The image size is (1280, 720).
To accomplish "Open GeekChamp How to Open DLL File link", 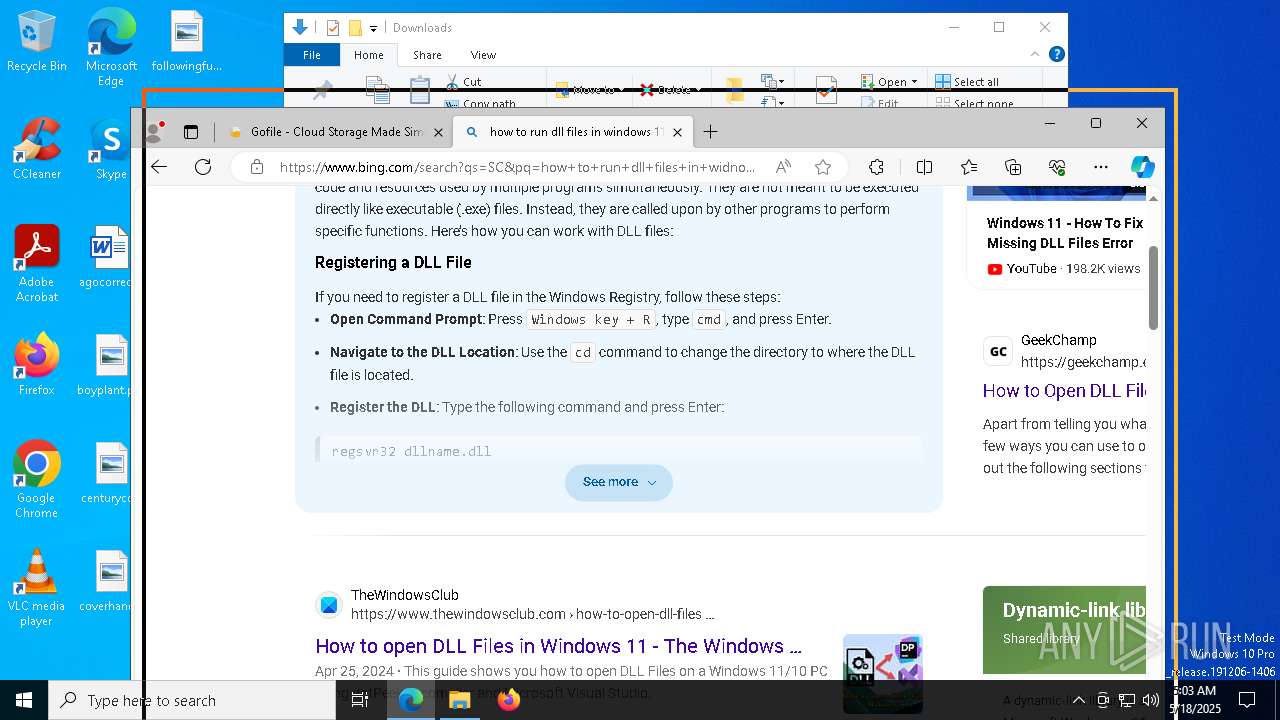I will pos(1064,391).
